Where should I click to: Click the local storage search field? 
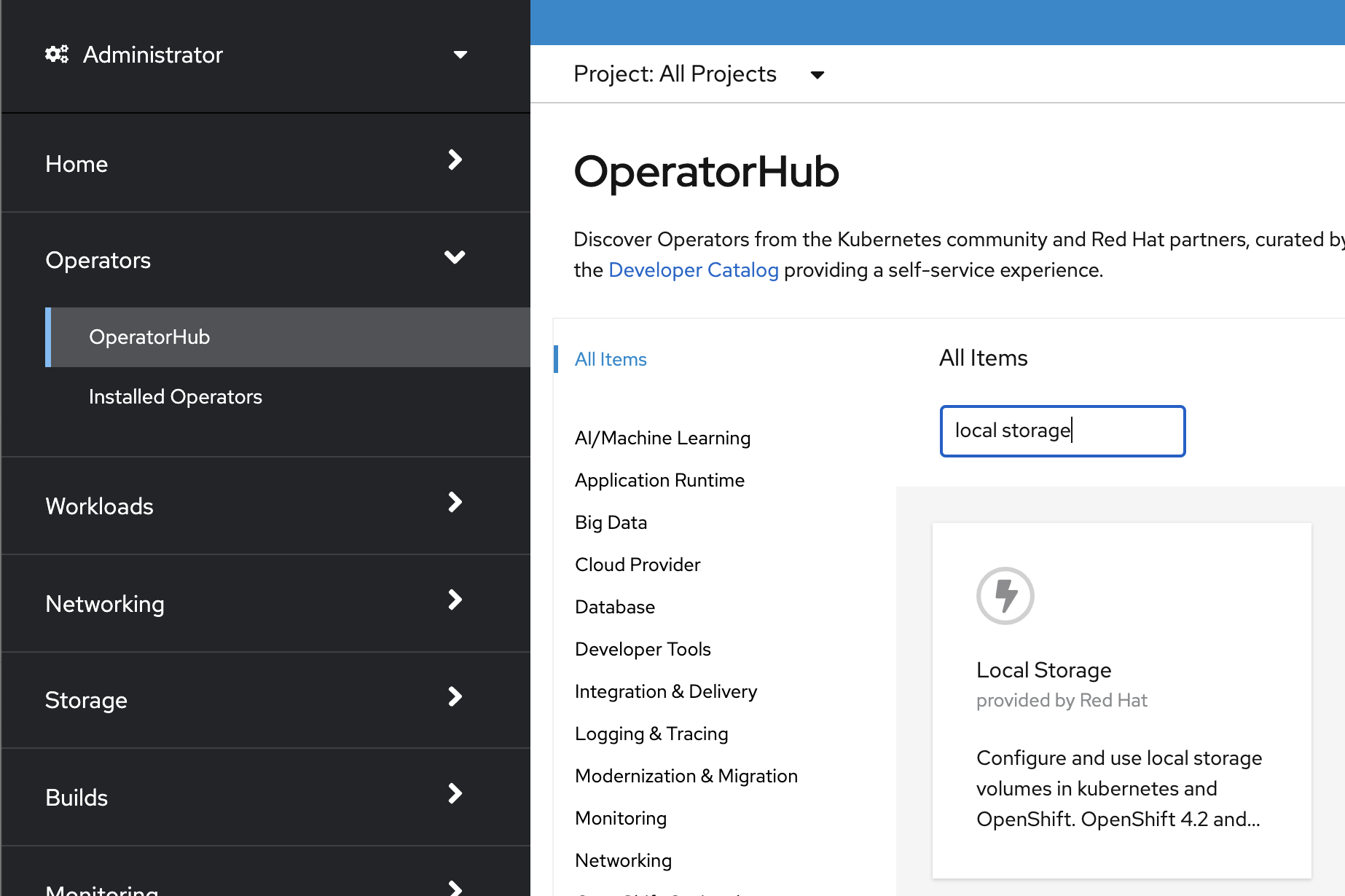pyautogui.click(x=1062, y=431)
